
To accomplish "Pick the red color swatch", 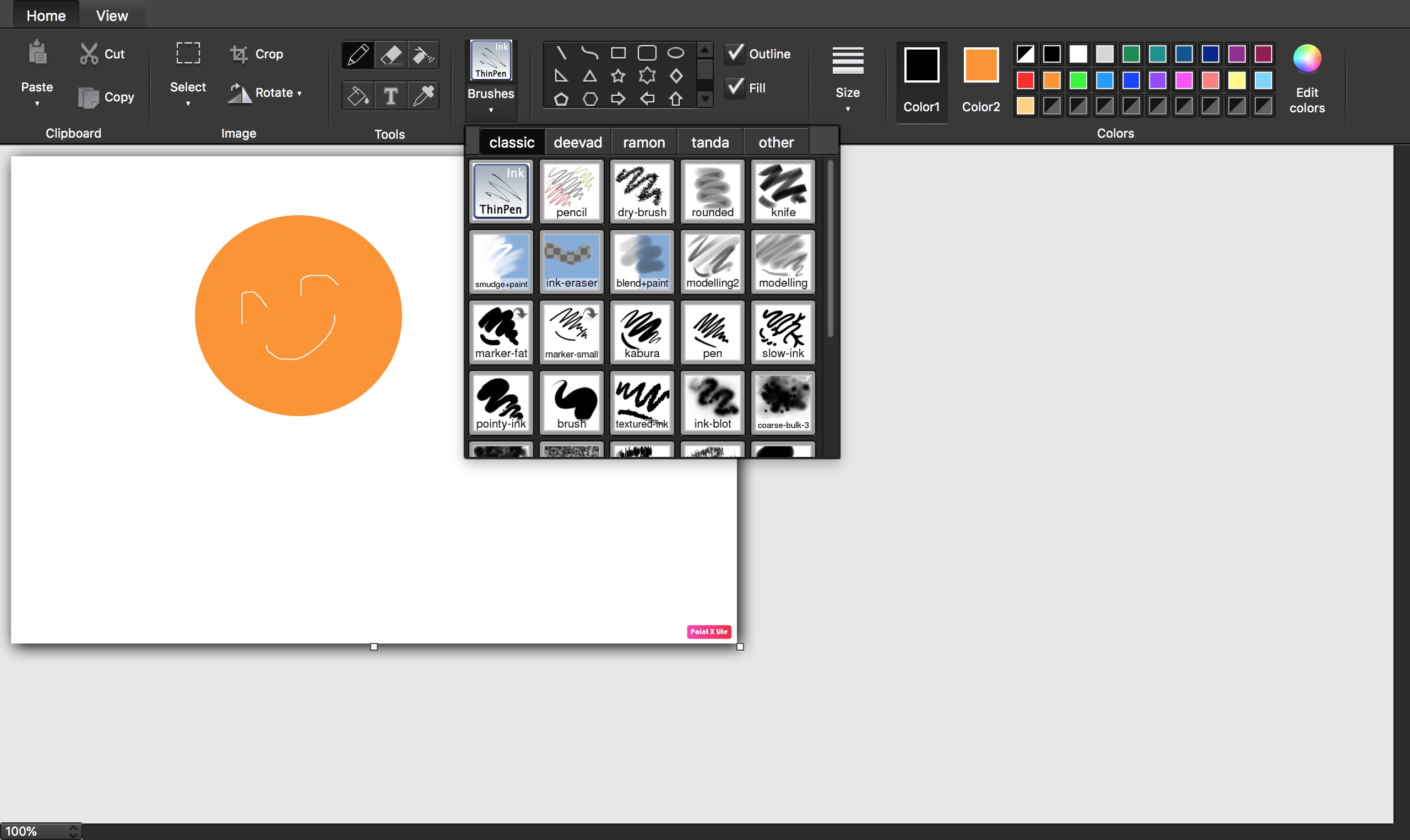I will point(1025,80).
